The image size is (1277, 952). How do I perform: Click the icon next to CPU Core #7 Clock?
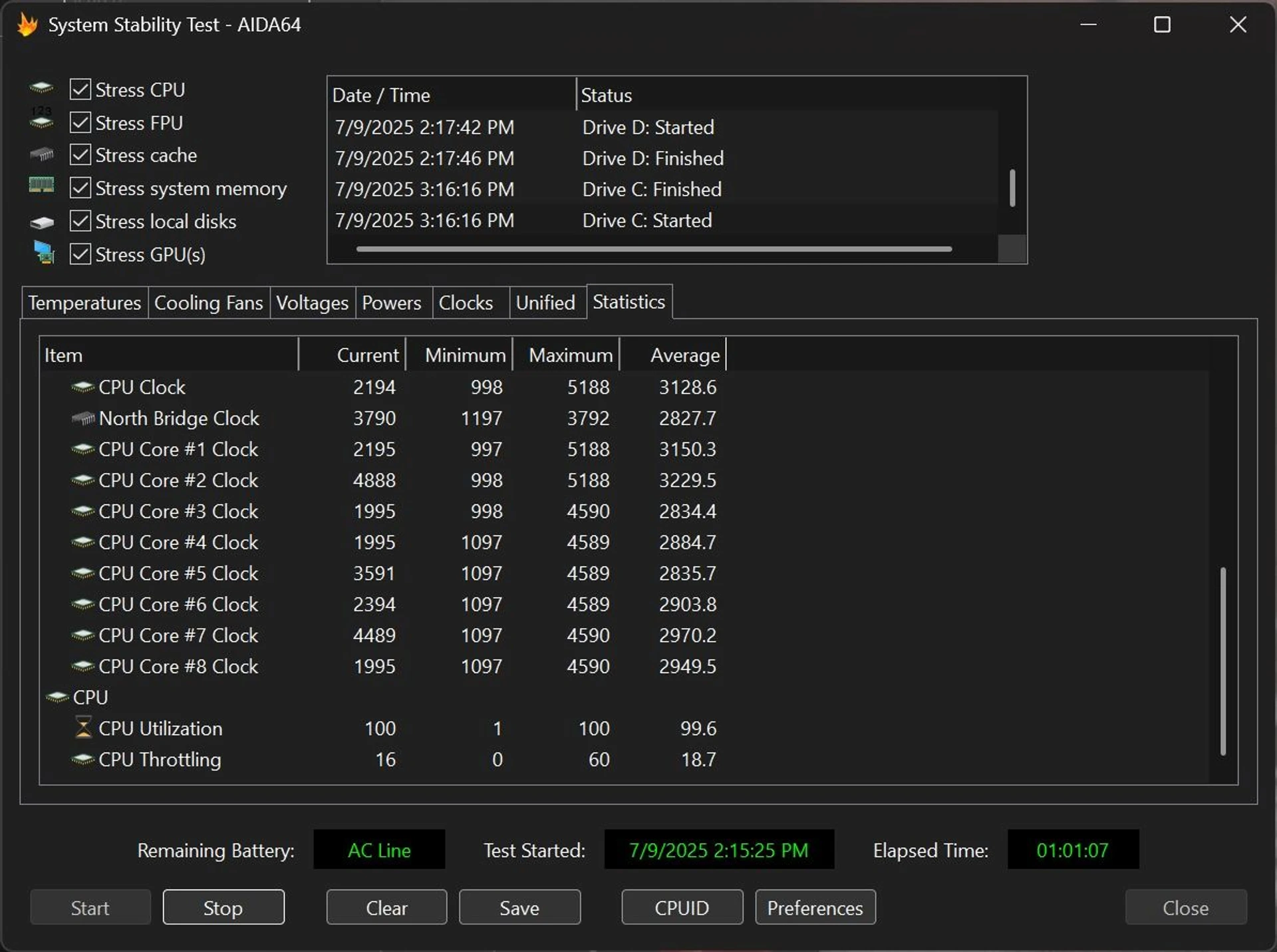[x=82, y=635]
